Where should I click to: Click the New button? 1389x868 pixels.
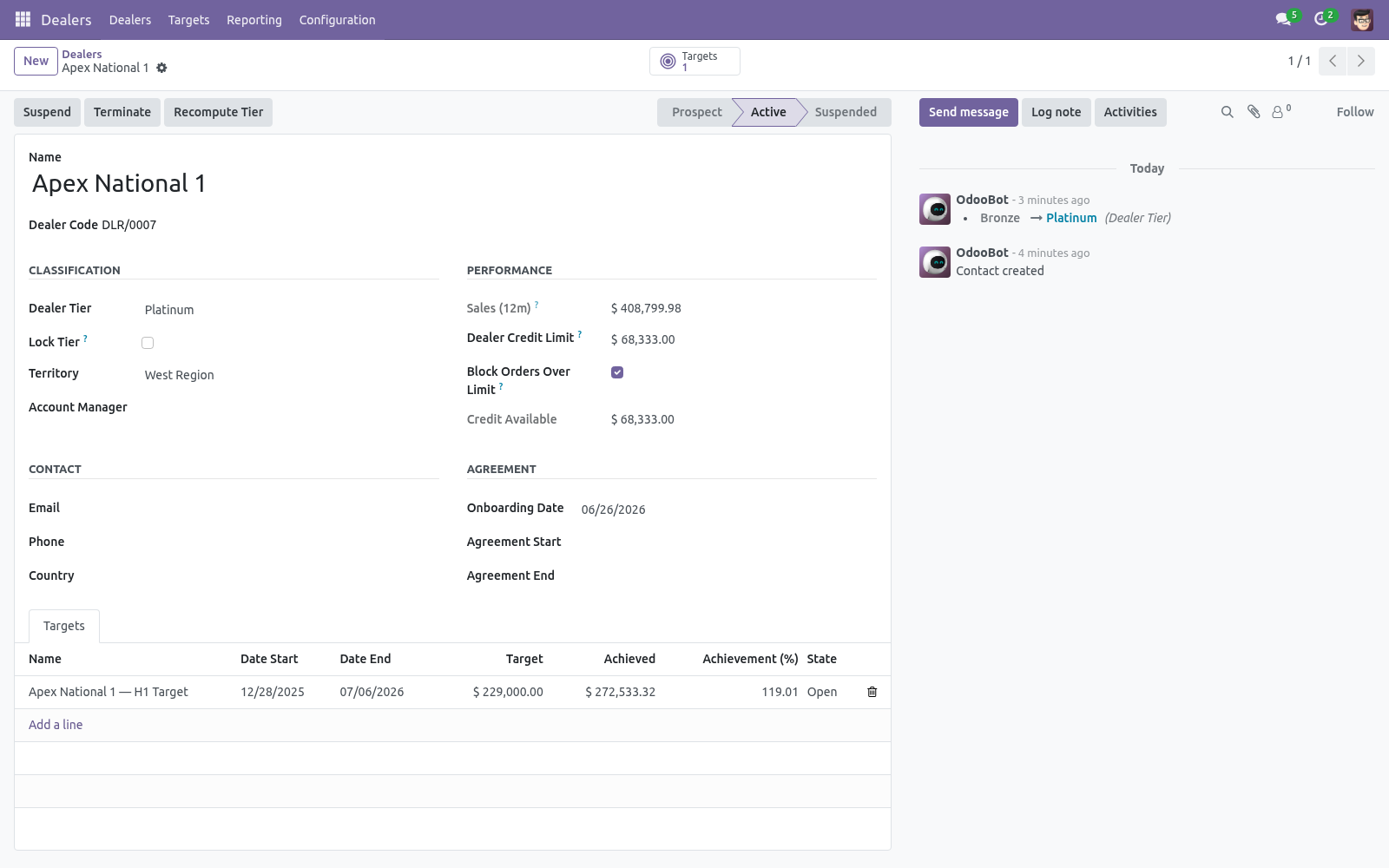pos(36,61)
